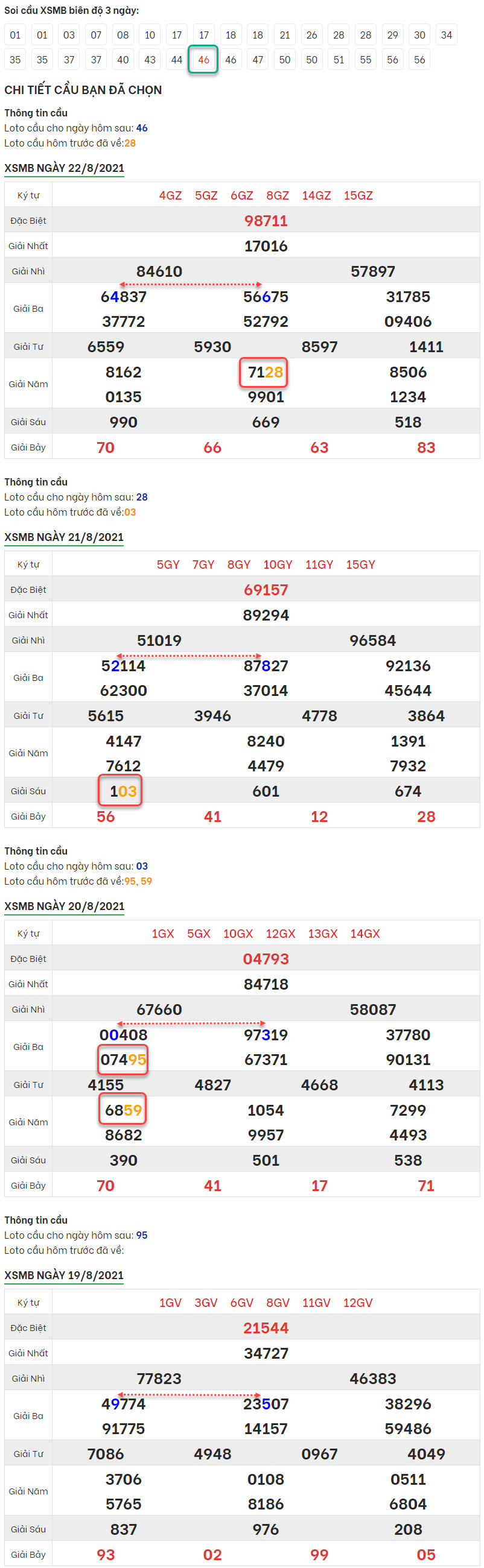Image resolution: width=484 pixels, height=1568 pixels.
Task: Click the special prize number 69157
Action: [266, 589]
